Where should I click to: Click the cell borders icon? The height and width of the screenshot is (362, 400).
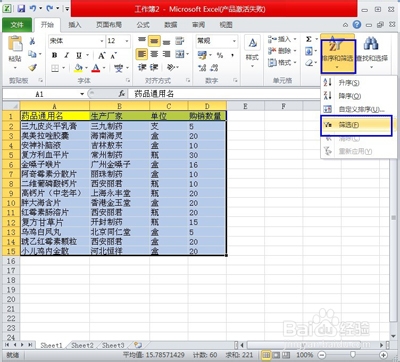(55, 68)
